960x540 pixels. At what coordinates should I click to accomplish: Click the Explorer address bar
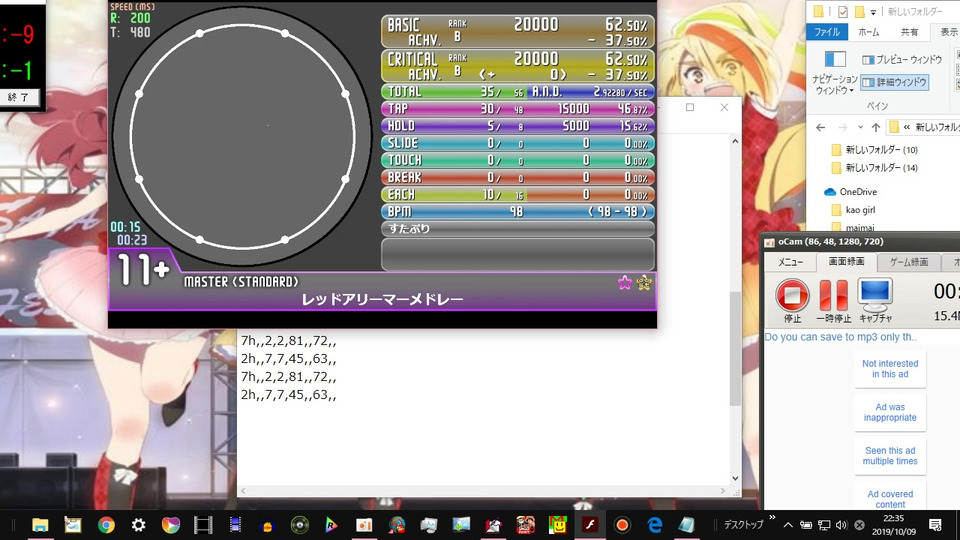pyautogui.click(x=923, y=127)
